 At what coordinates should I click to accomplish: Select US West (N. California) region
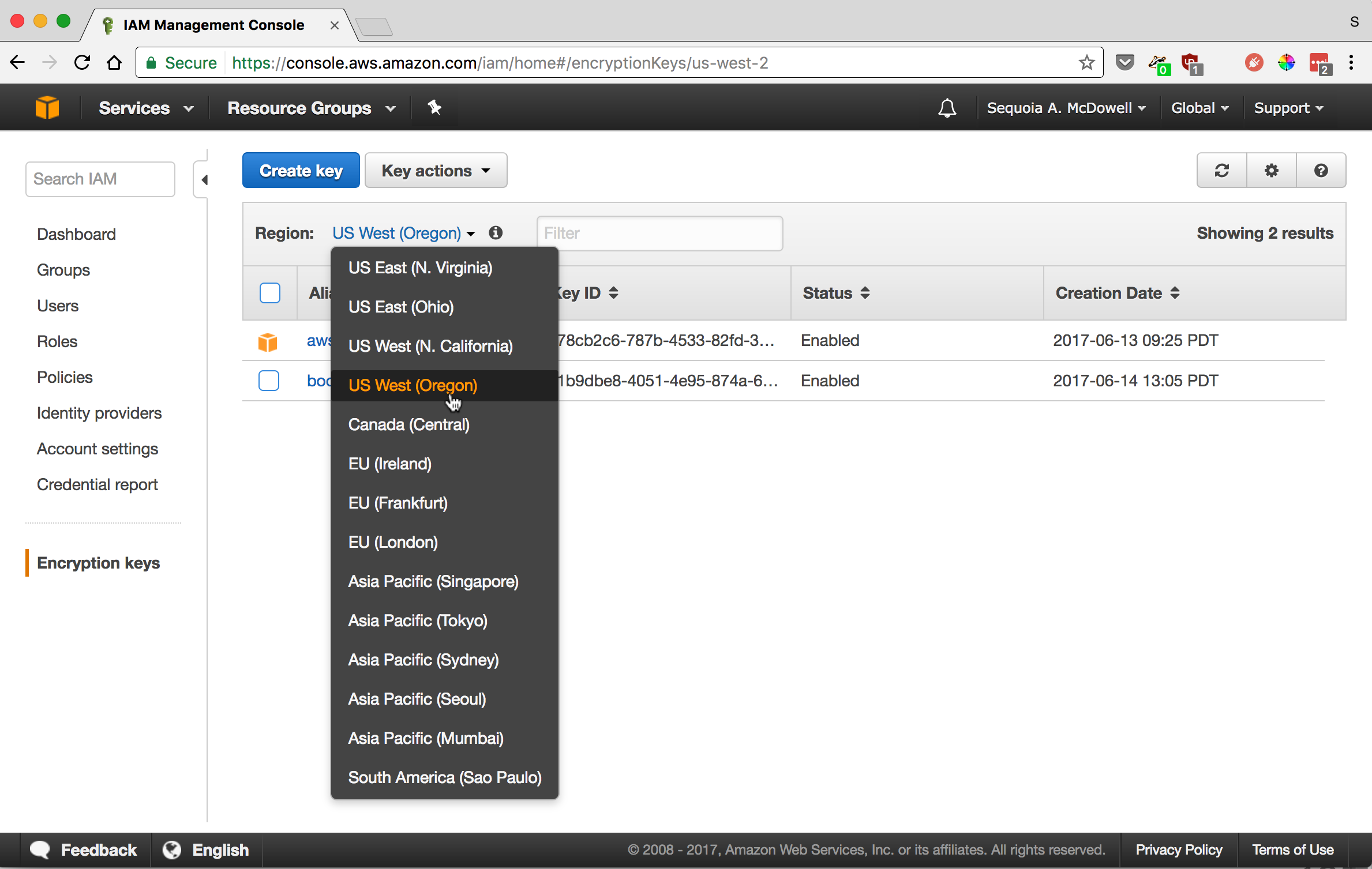444,346
